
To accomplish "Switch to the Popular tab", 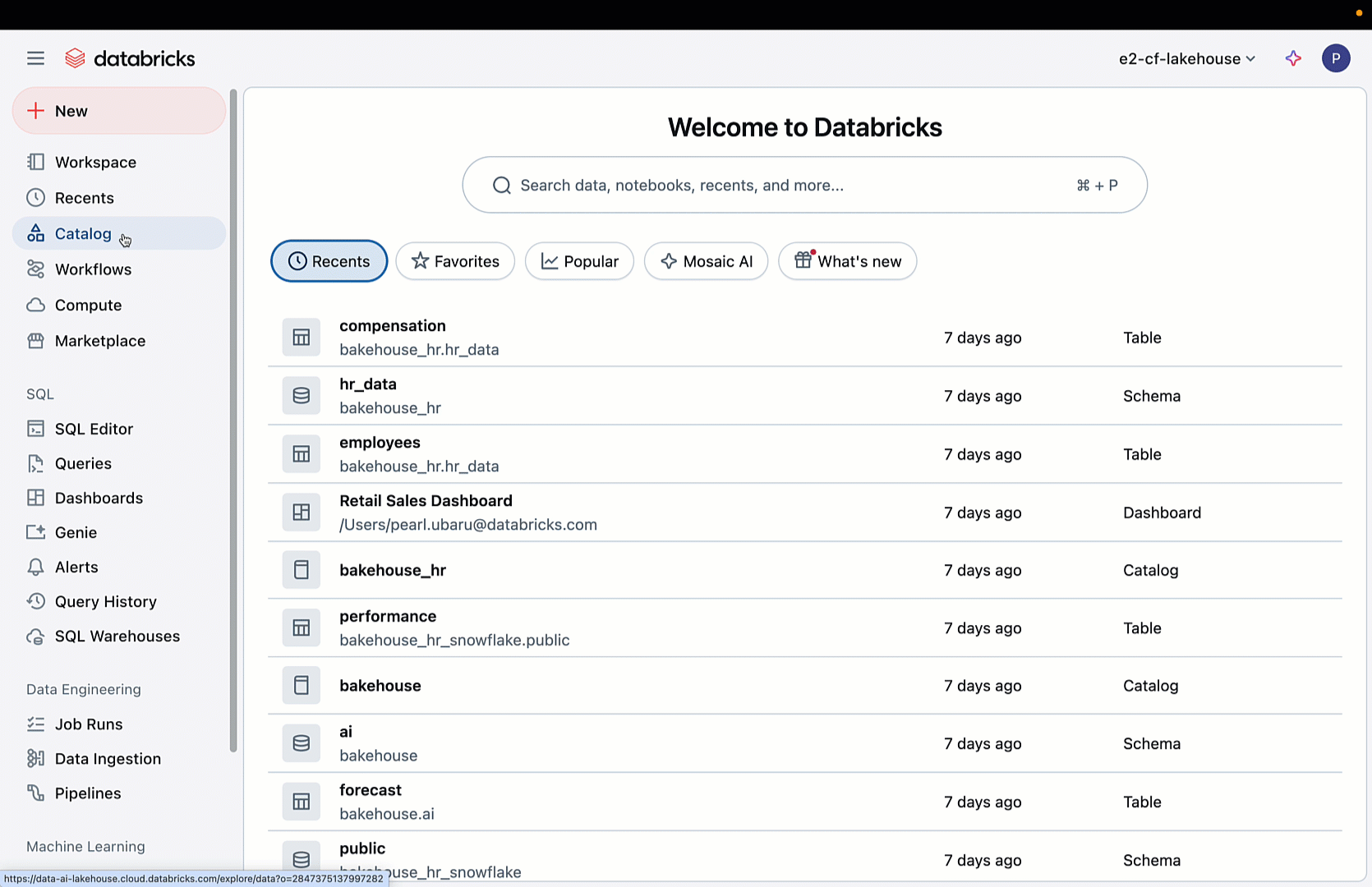I will tap(579, 261).
